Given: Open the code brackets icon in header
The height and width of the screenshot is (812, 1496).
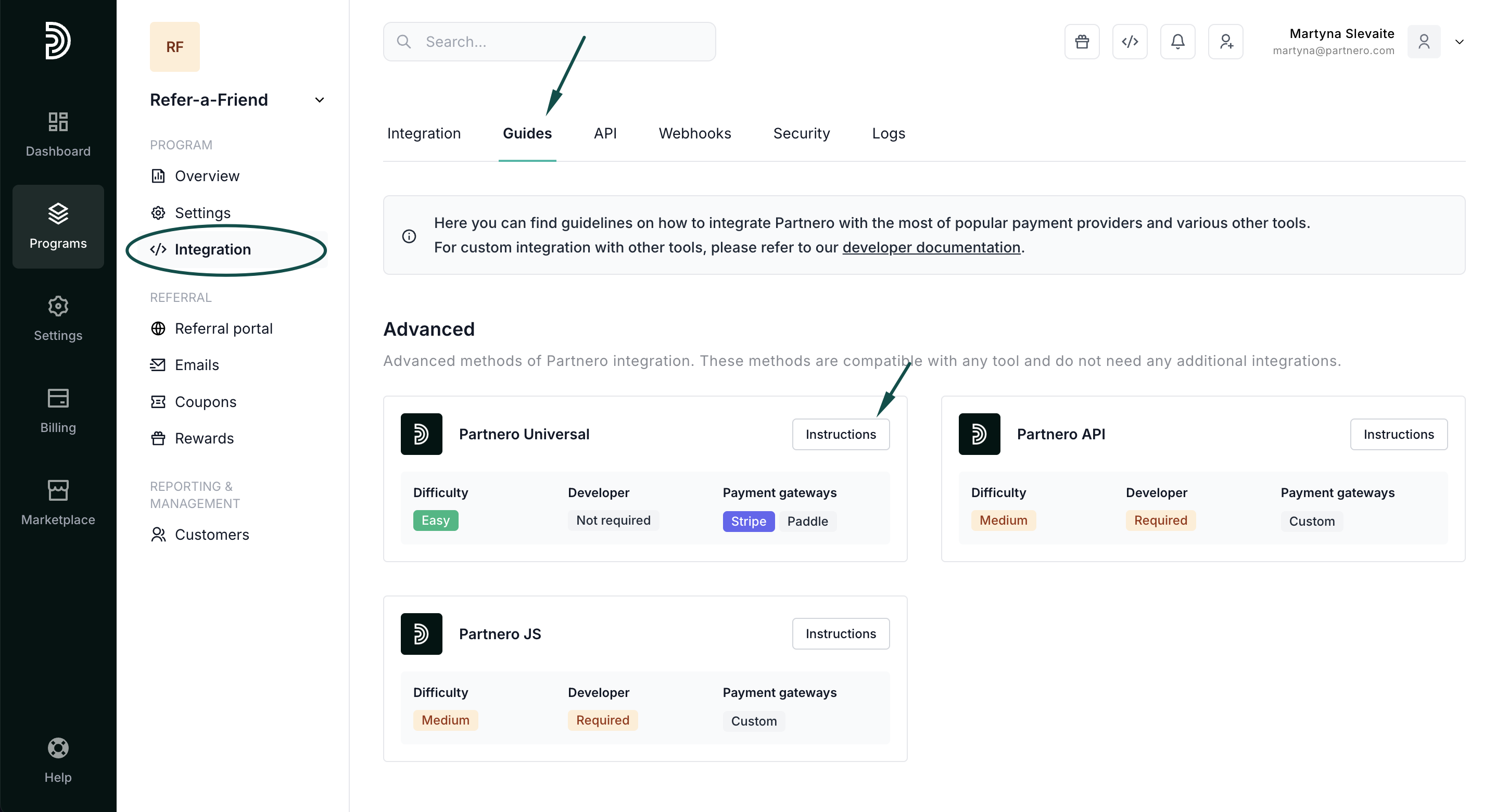Looking at the screenshot, I should point(1130,42).
